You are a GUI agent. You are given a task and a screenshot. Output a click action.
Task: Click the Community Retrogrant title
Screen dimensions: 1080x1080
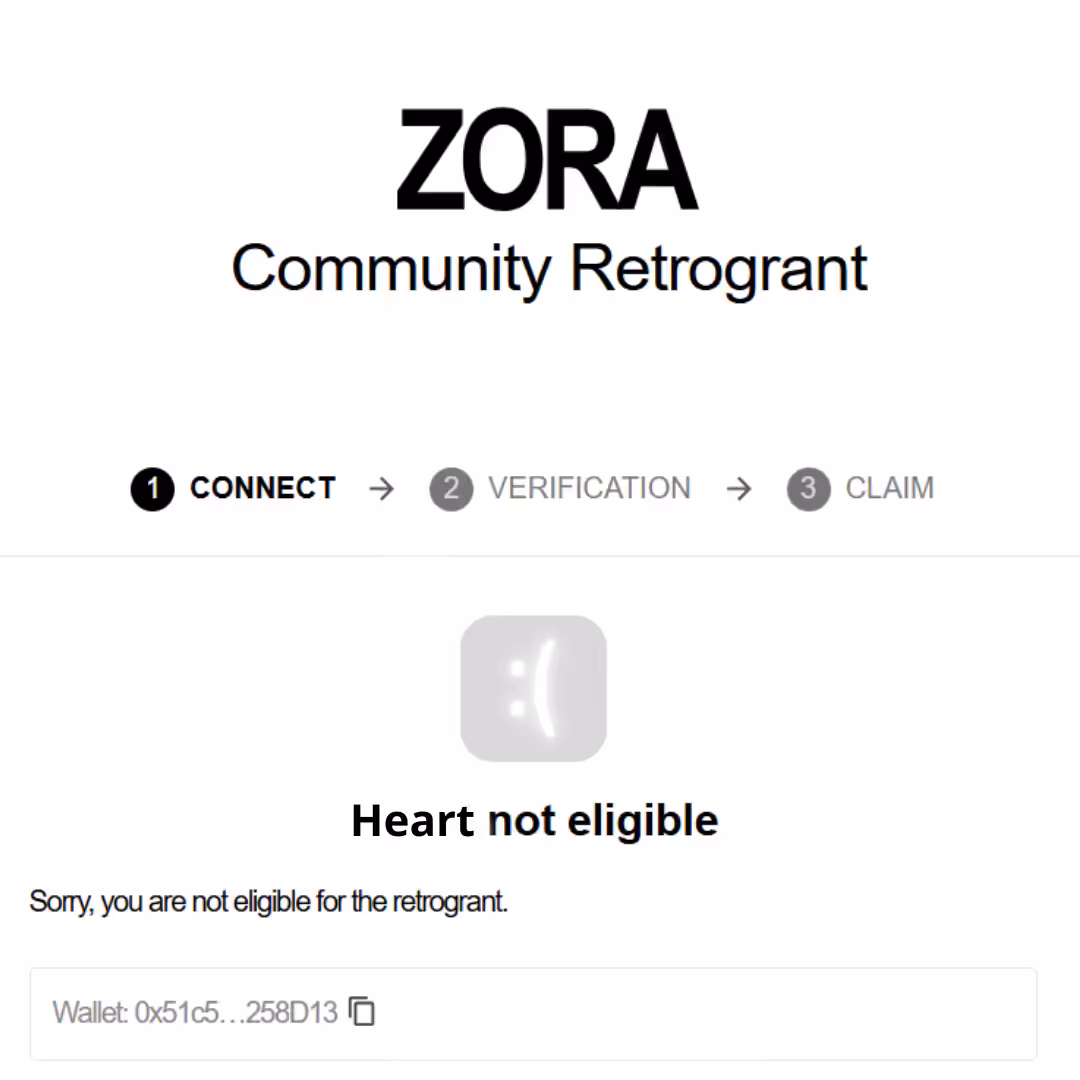549,269
